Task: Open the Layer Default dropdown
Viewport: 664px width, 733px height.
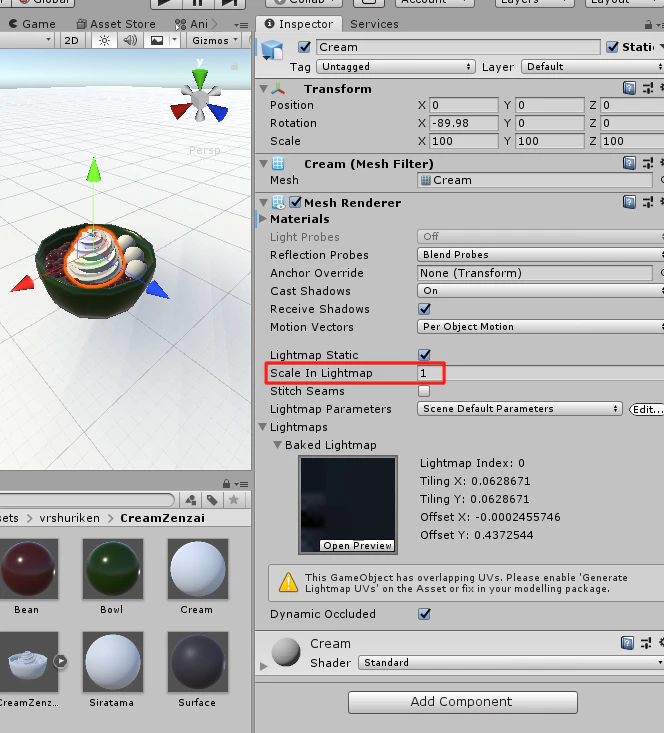Action: tap(592, 67)
